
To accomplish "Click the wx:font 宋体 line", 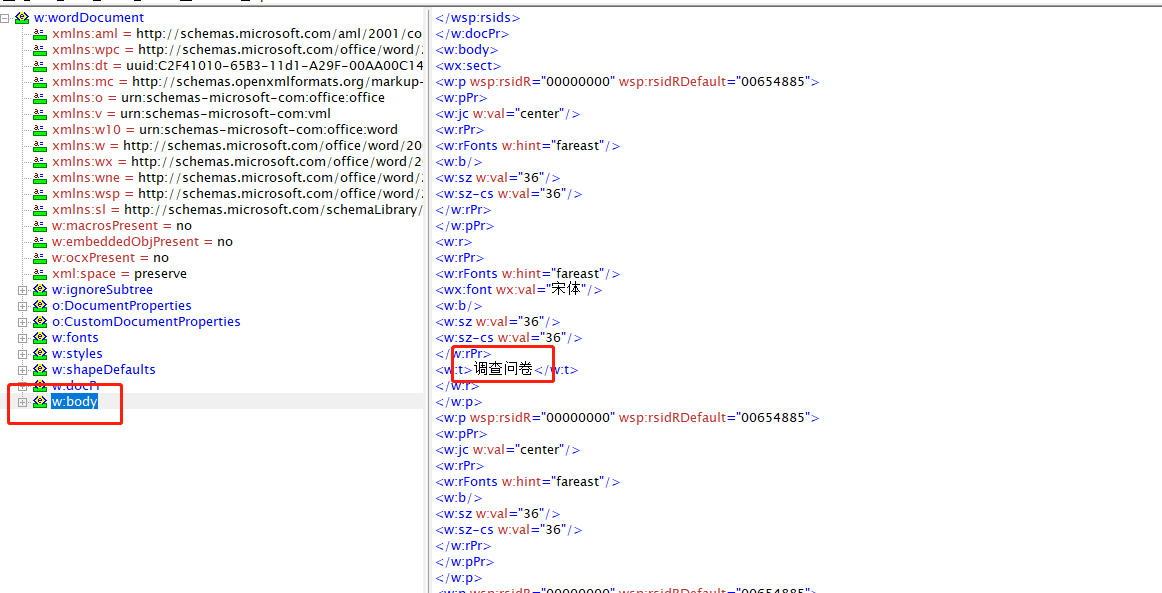I will (519, 290).
